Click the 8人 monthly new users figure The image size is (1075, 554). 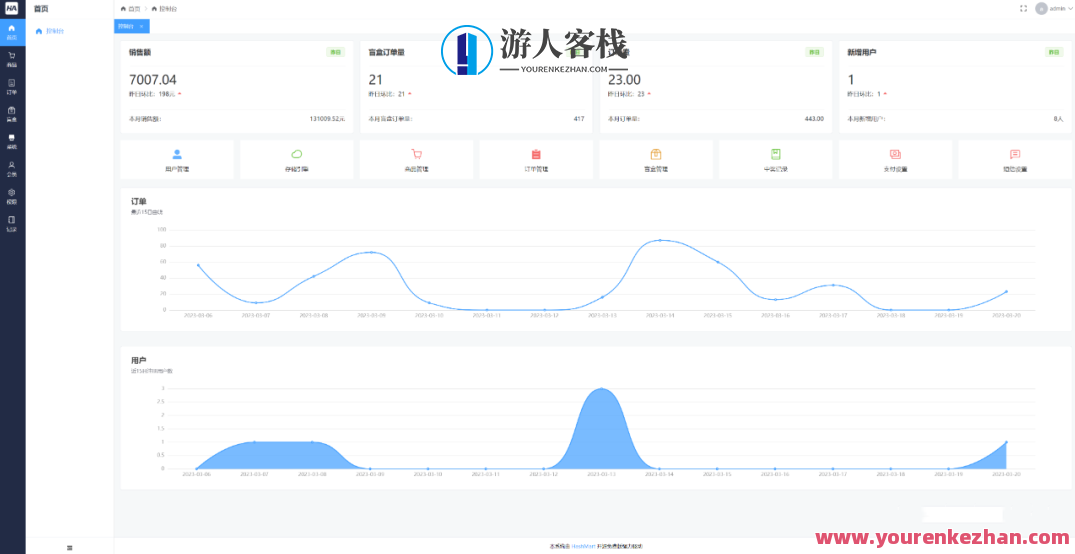1058,119
